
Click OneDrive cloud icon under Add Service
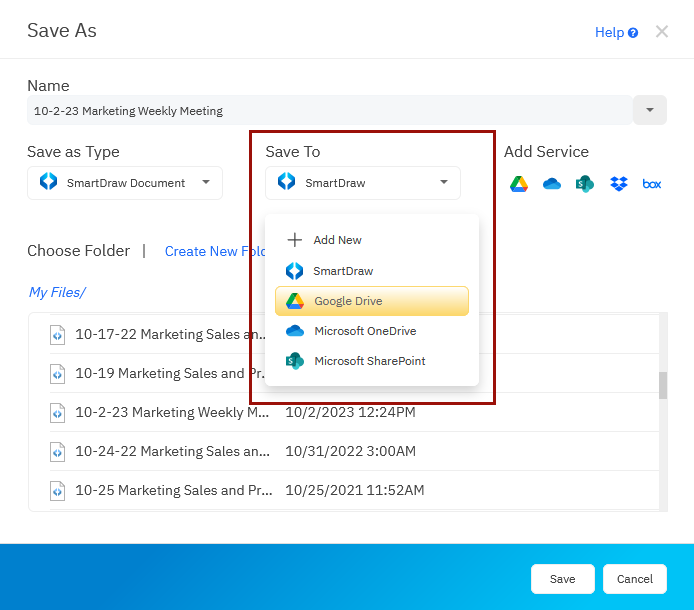point(552,184)
